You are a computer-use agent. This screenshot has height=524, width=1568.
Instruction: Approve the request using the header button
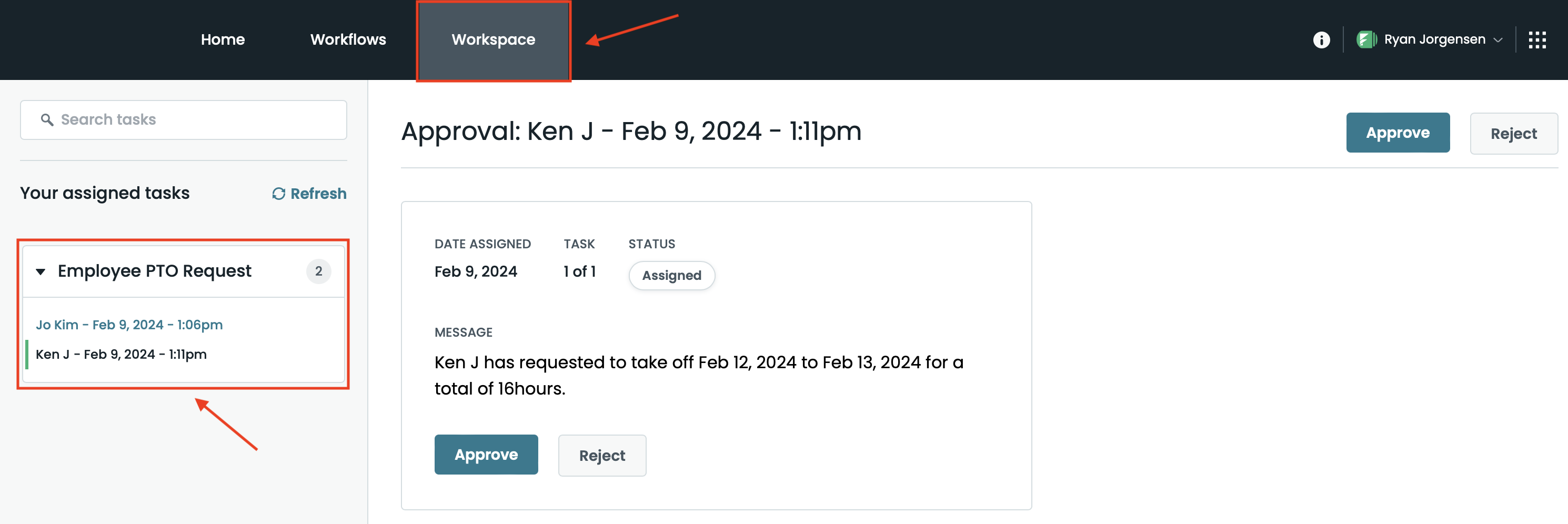pos(1397,133)
